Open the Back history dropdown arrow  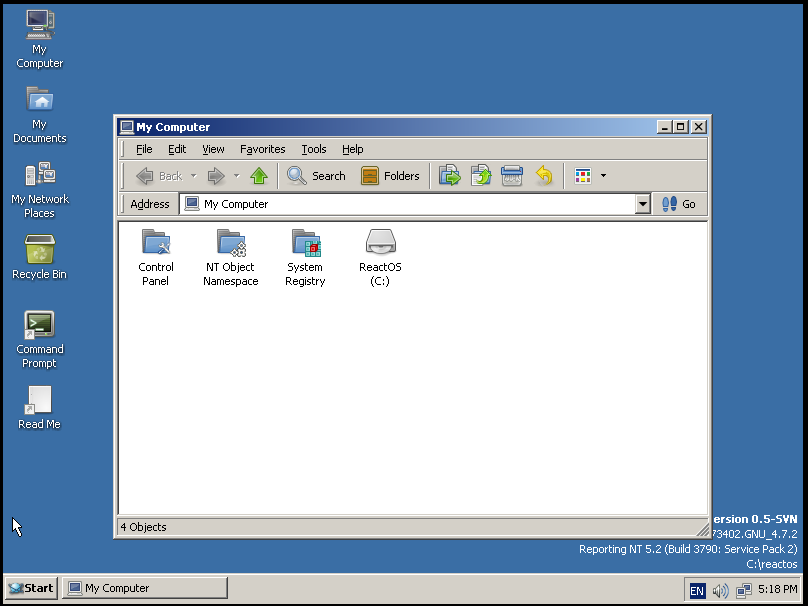point(194,176)
